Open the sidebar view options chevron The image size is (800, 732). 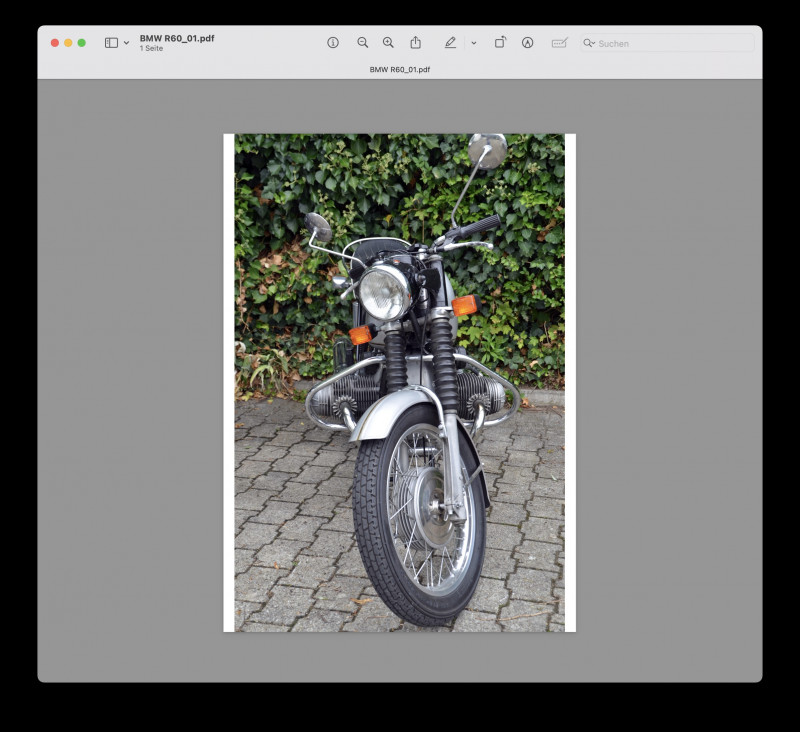[127, 43]
